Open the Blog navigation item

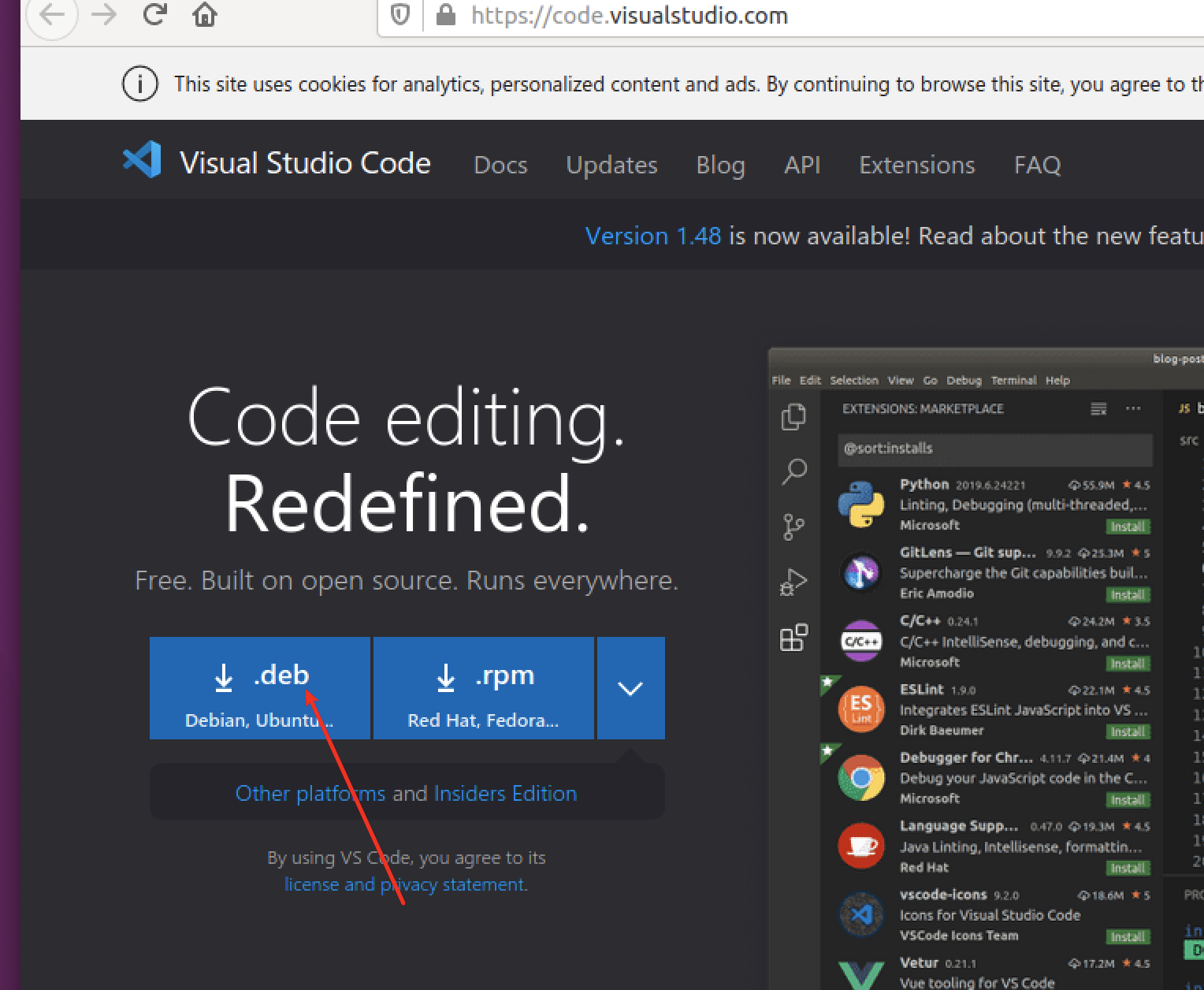pyautogui.click(x=720, y=165)
